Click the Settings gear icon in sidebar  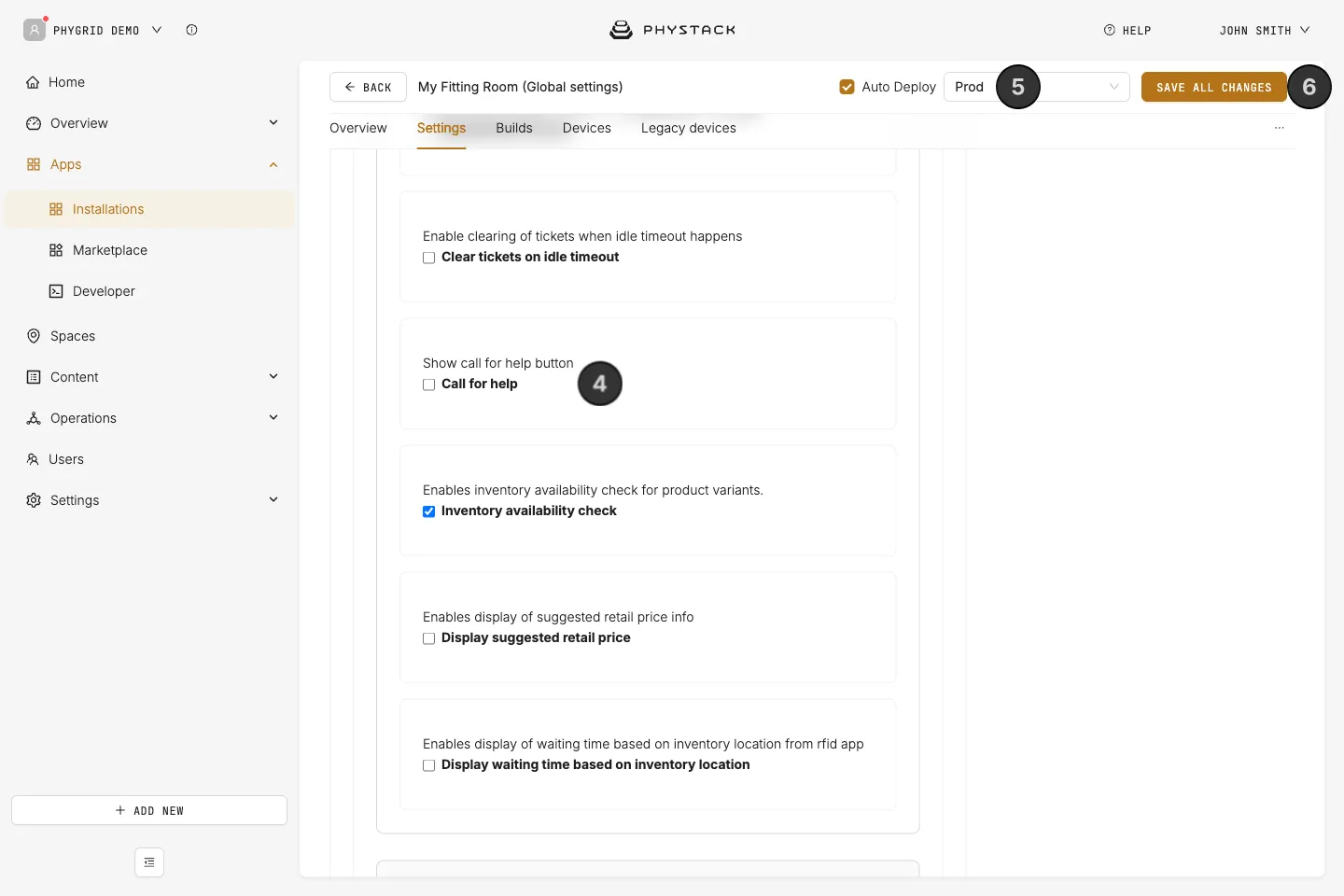[34, 500]
